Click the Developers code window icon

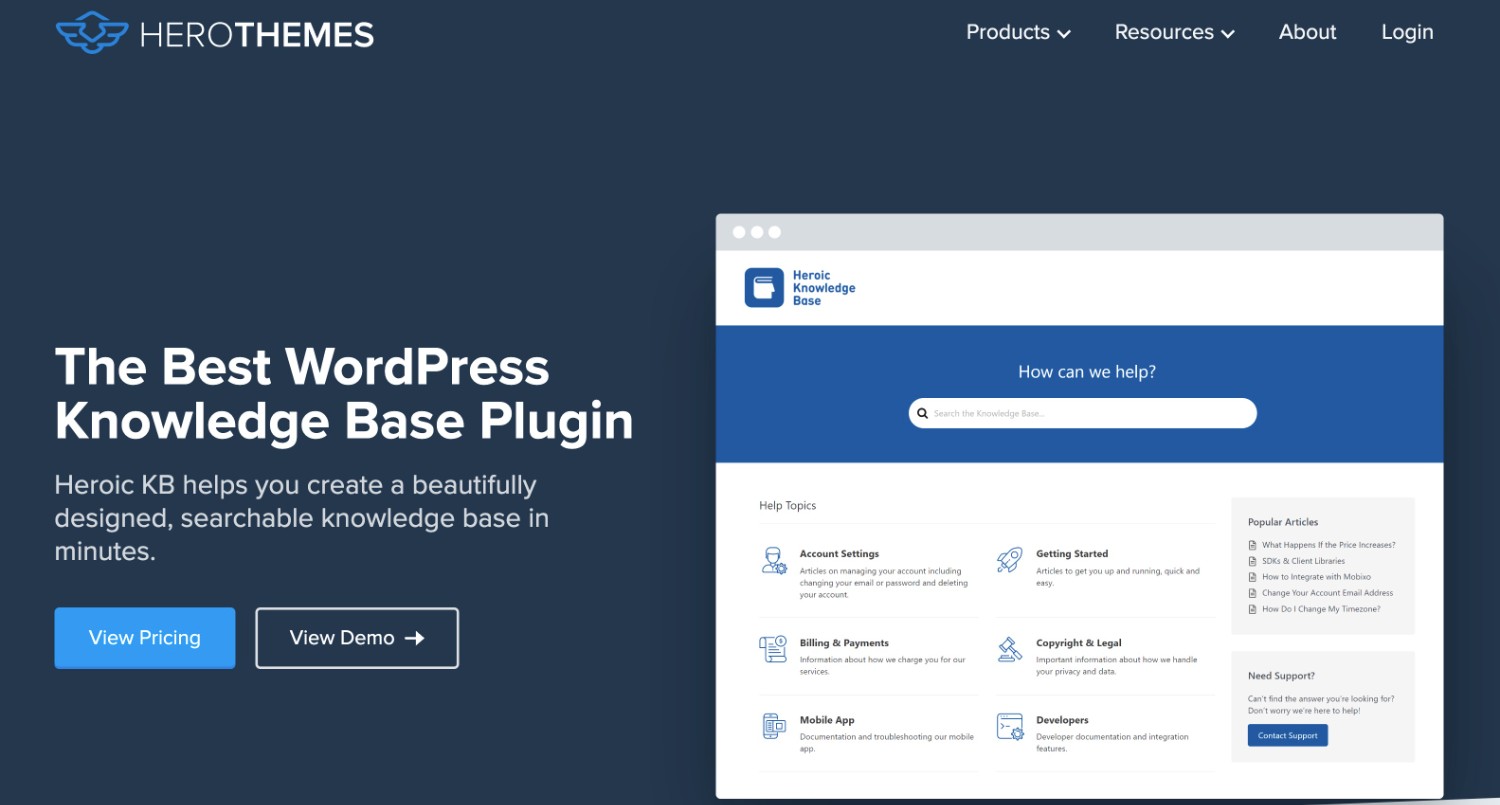coord(1010,727)
